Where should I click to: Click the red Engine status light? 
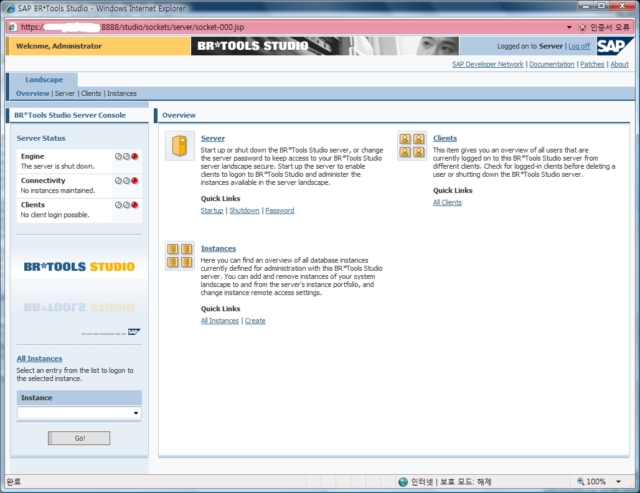[135, 156]
